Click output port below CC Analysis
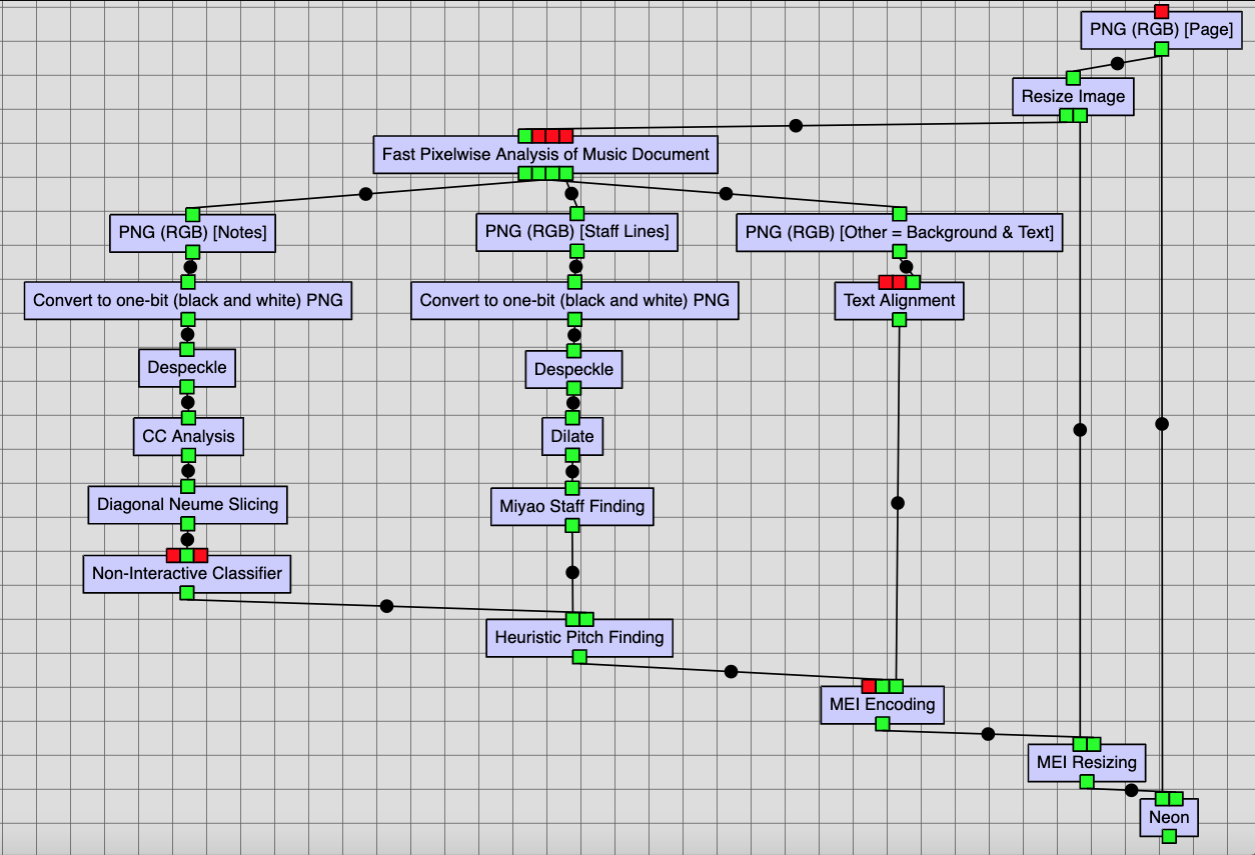 (188, 455)
